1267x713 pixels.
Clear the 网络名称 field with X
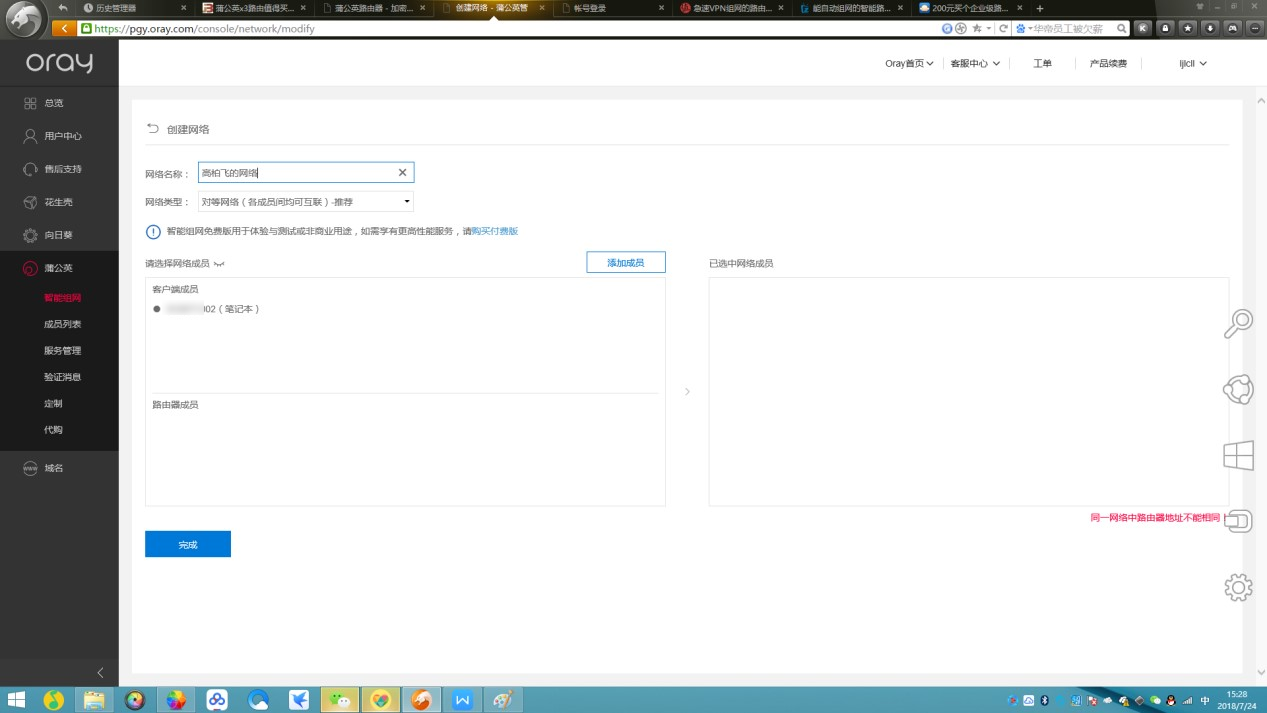[x=402, y=173]
